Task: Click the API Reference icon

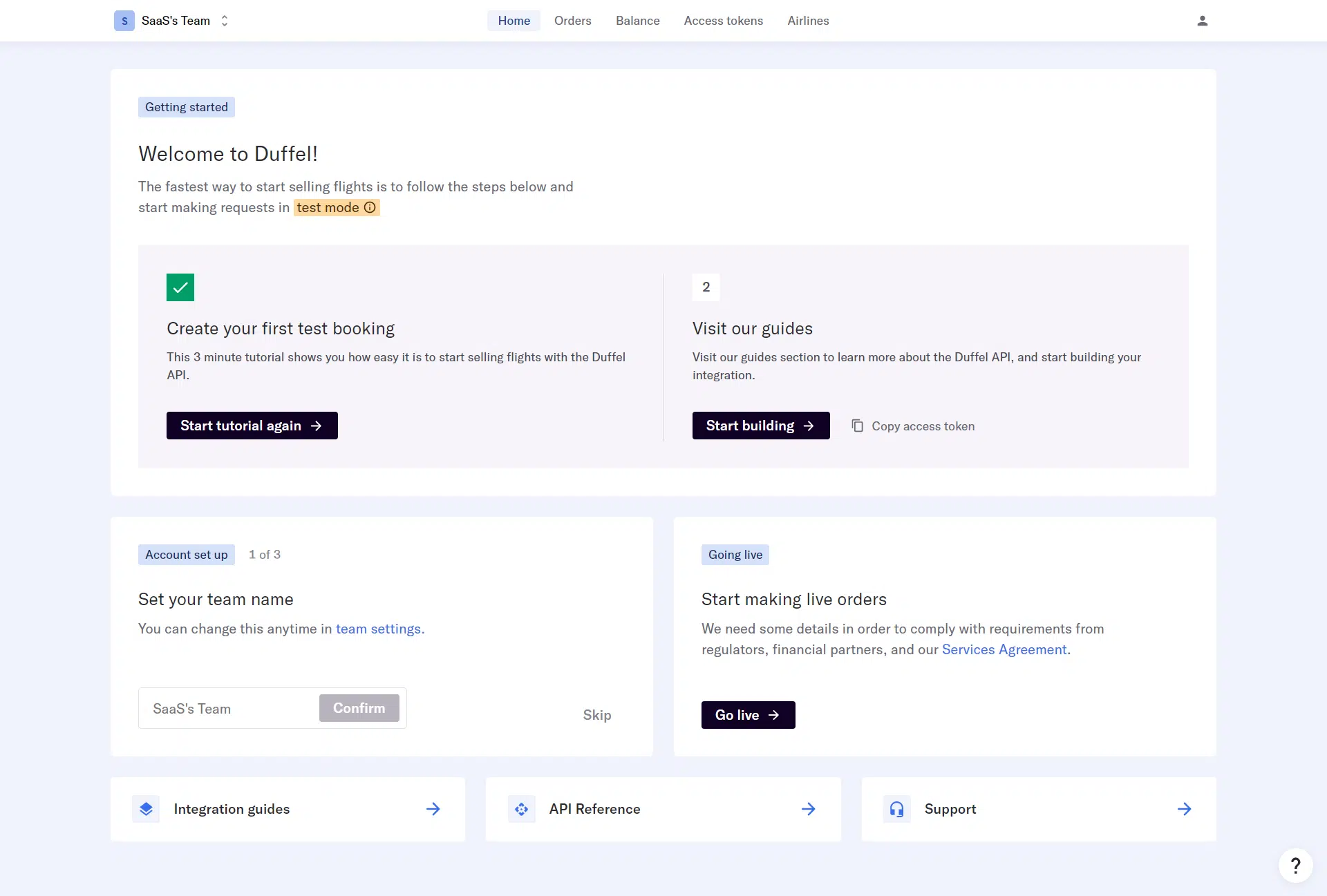Action: tap(522, 809)
